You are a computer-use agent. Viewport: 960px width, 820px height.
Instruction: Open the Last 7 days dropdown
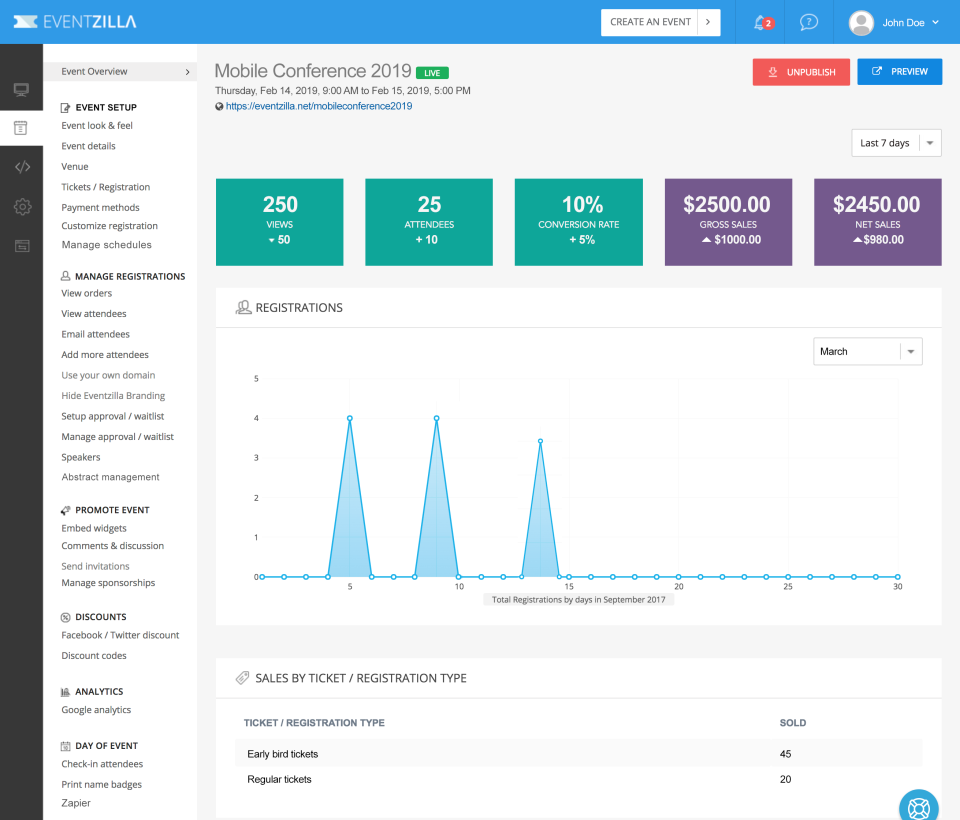pyautogui.click(x=896, y=143)
